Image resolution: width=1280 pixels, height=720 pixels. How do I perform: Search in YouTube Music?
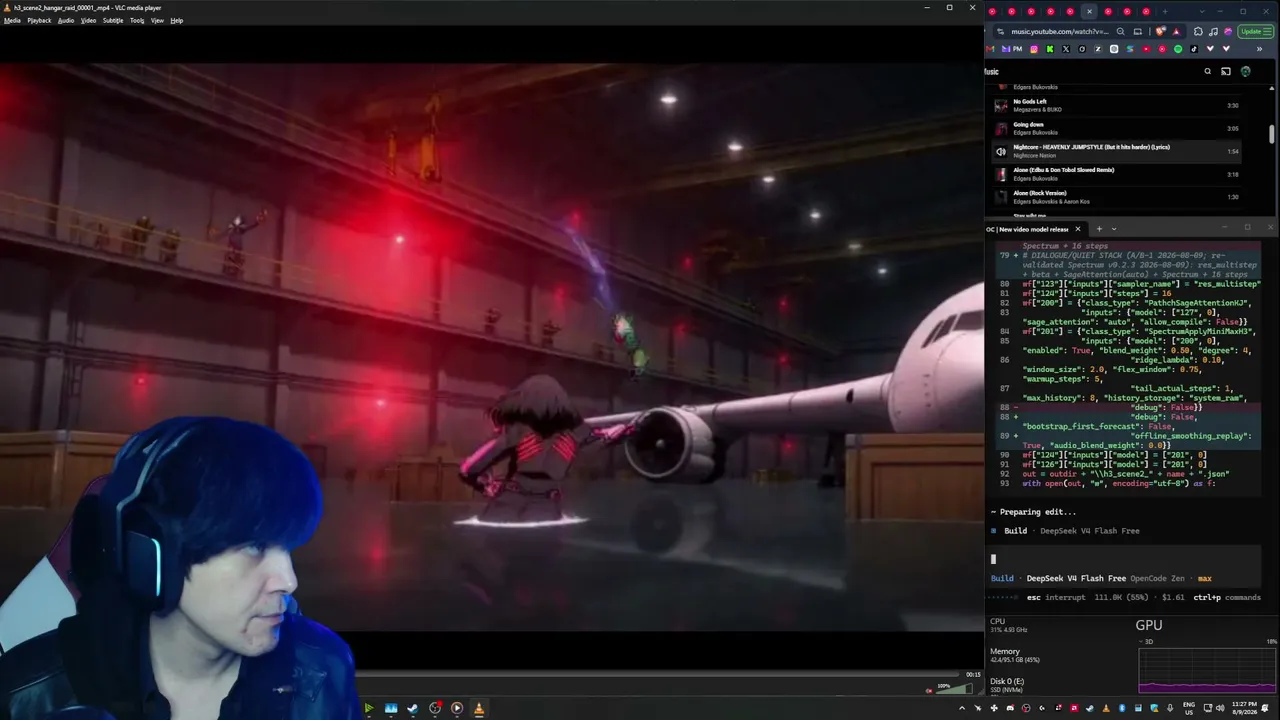point(1208,71)
